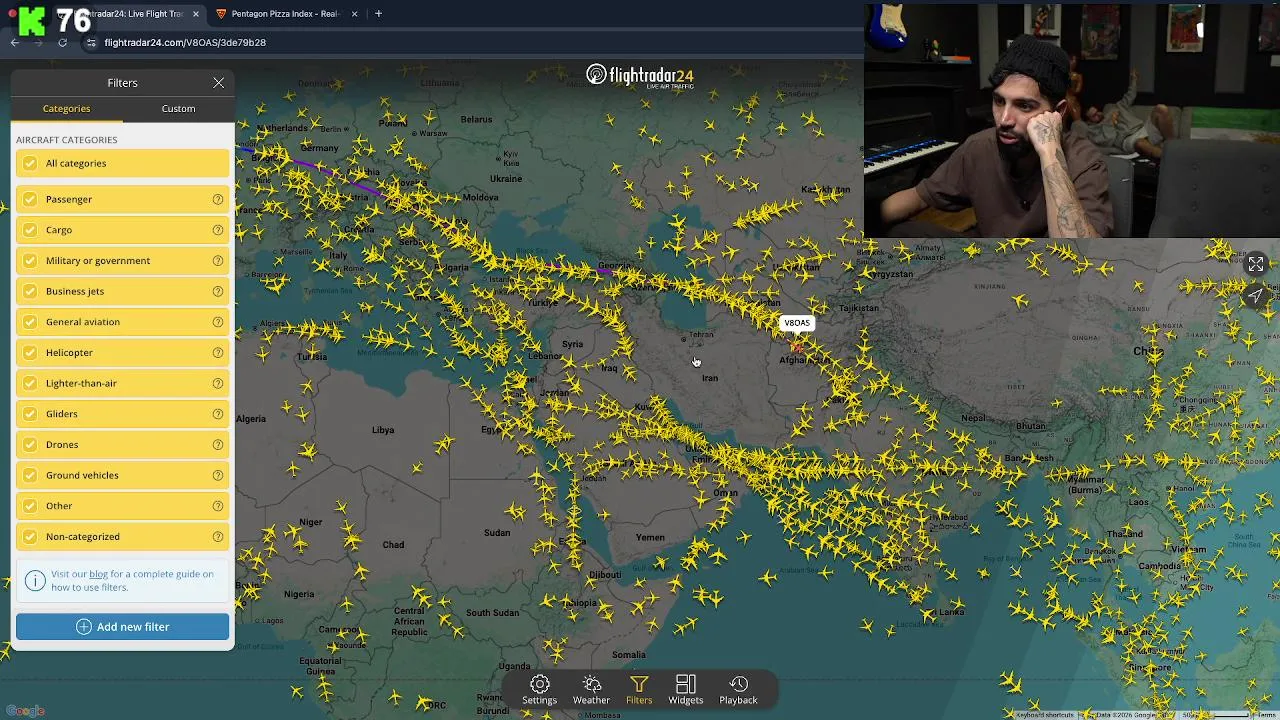1280x720 pixels.
Task: Toggle Gliders checkbox
Action: 30,414
